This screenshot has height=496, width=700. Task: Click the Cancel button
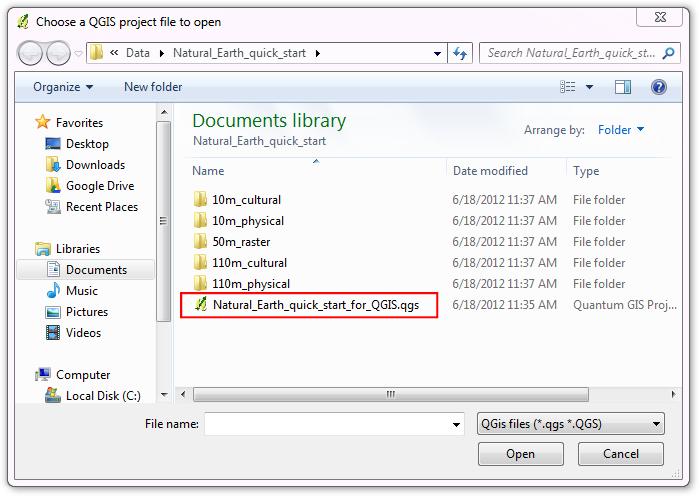point(621,454)
